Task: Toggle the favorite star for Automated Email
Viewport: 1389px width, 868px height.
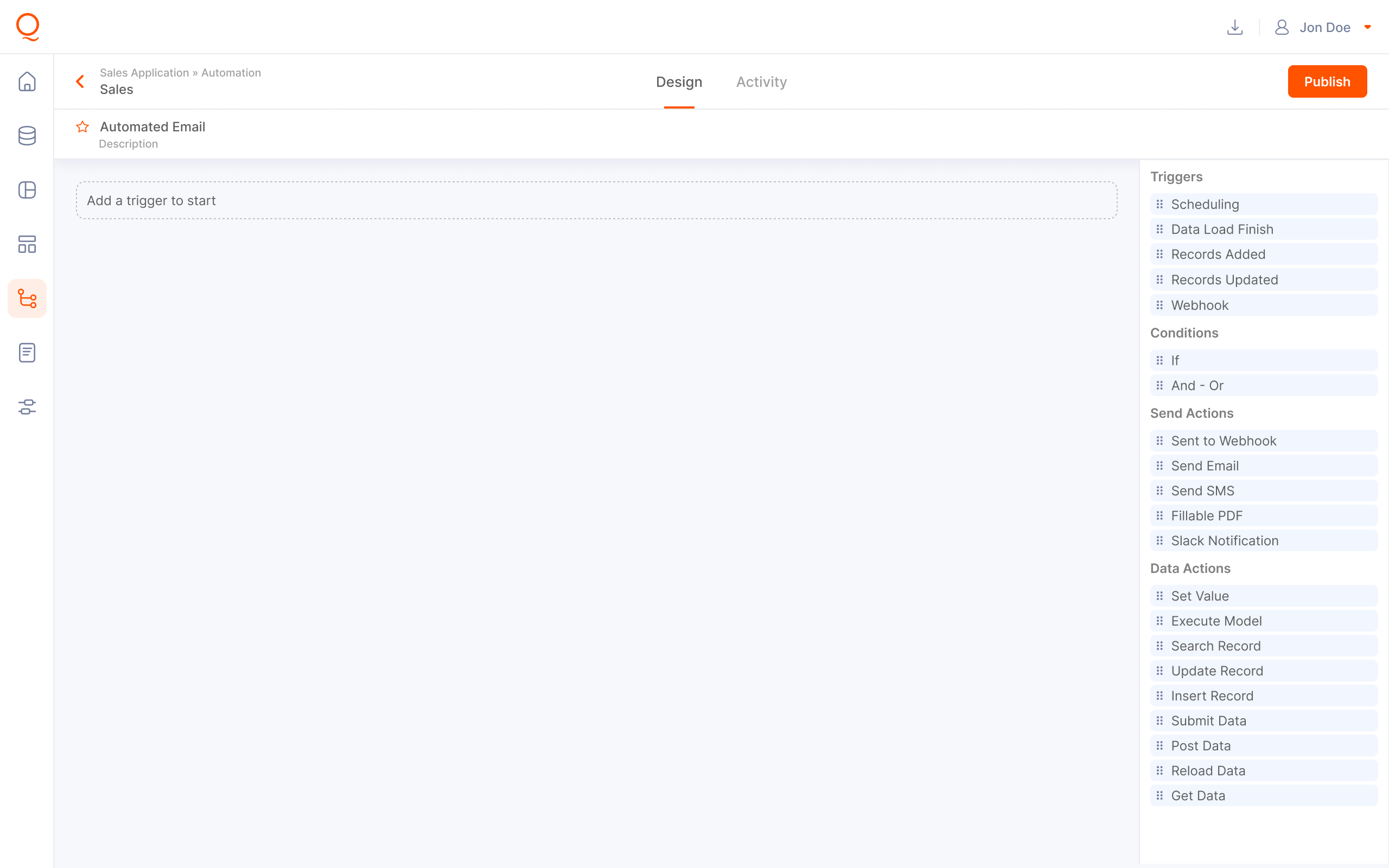Action: tap(82, 126)
